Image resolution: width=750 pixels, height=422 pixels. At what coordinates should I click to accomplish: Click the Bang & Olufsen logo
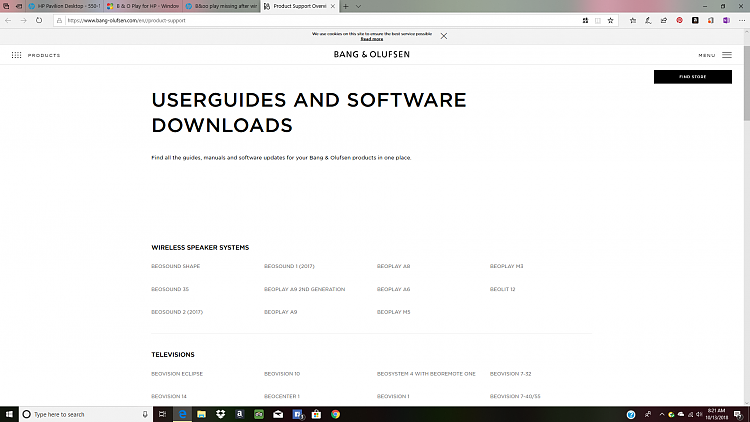[x=372, y=55]
